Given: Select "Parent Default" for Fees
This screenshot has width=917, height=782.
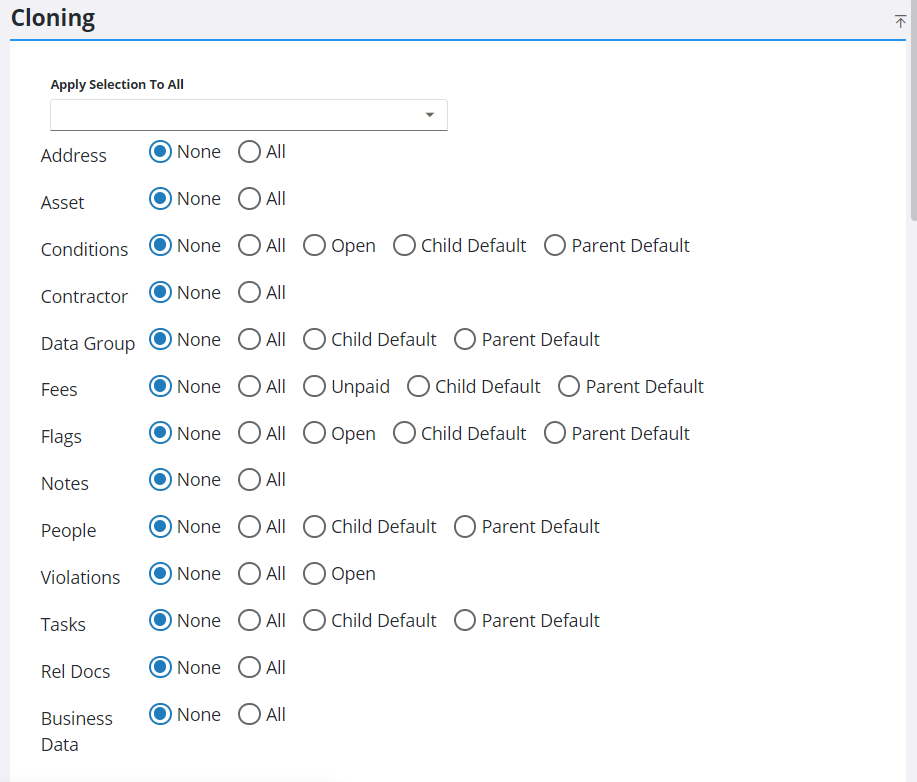Looking at the screenshot, I should click(x=569, y=387).
